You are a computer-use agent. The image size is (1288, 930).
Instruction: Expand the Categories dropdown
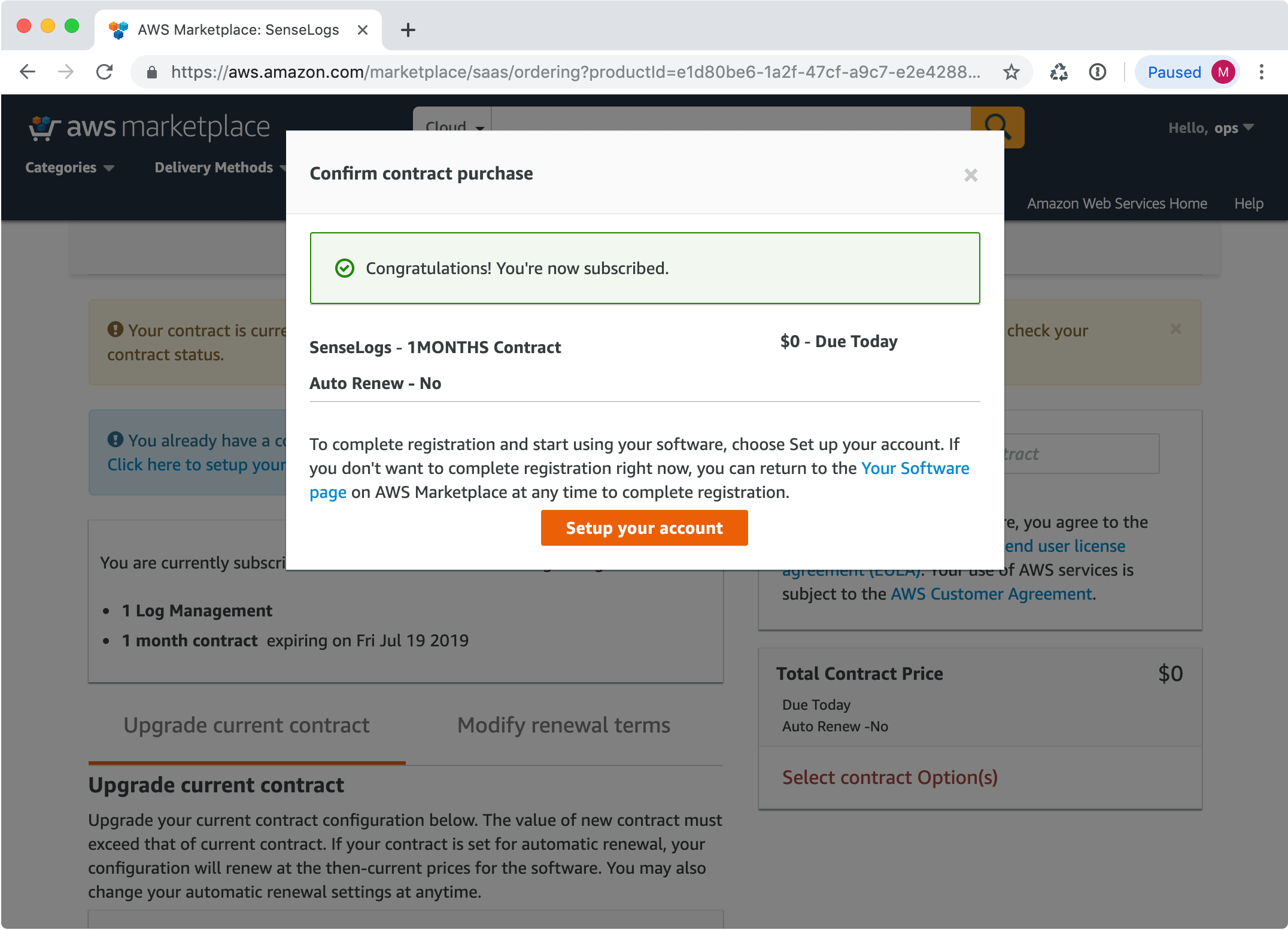[x=69, y=168]
